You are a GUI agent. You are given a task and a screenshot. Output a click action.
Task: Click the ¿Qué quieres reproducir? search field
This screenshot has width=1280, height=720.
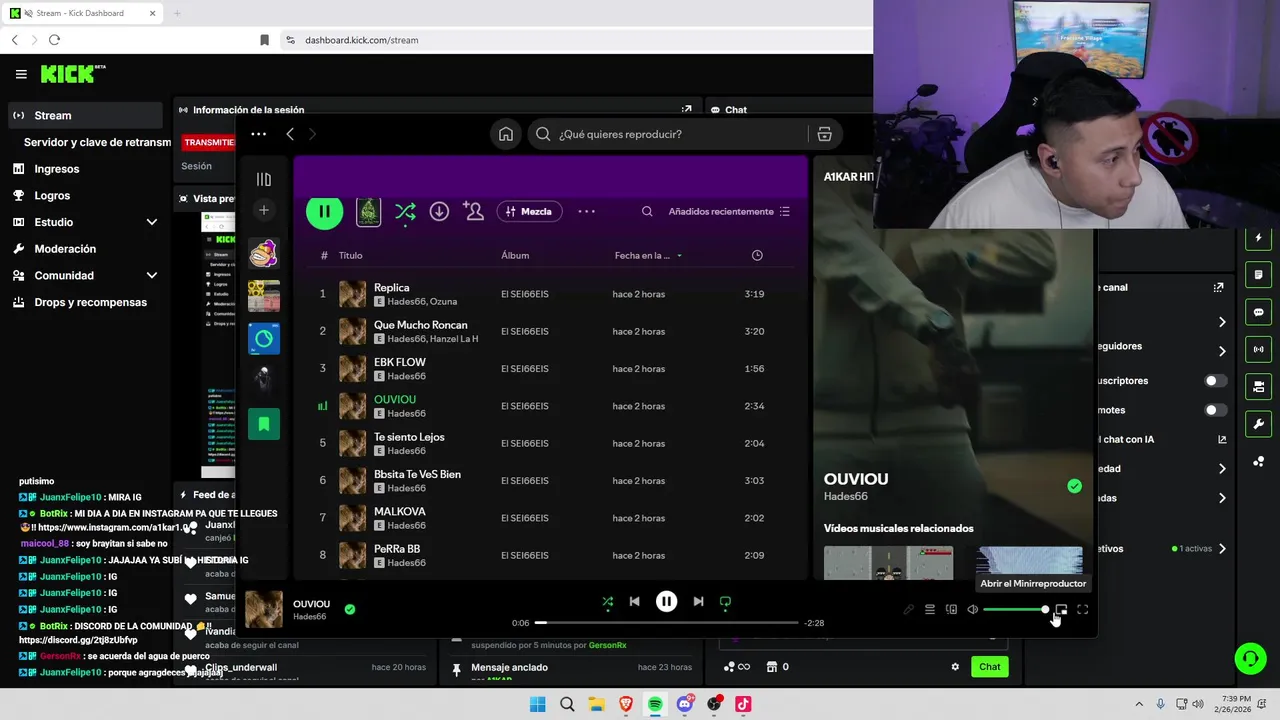pos(670,134)
